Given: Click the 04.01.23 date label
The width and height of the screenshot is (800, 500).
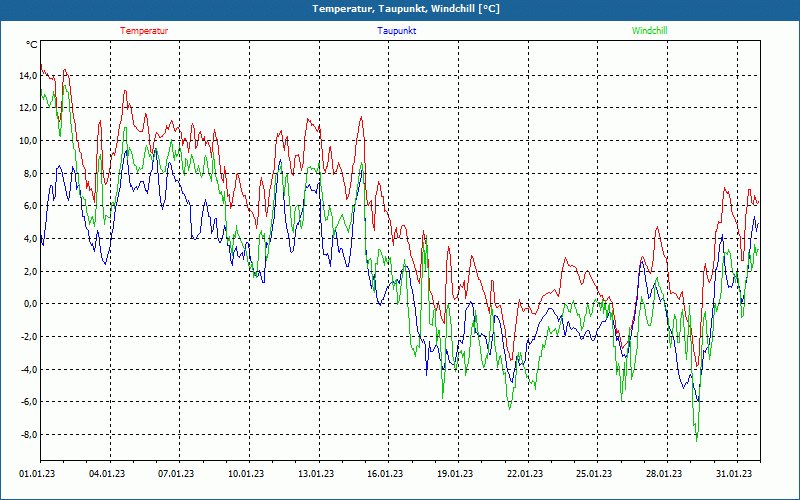Looking at the screenshot, I should point(107,474).
